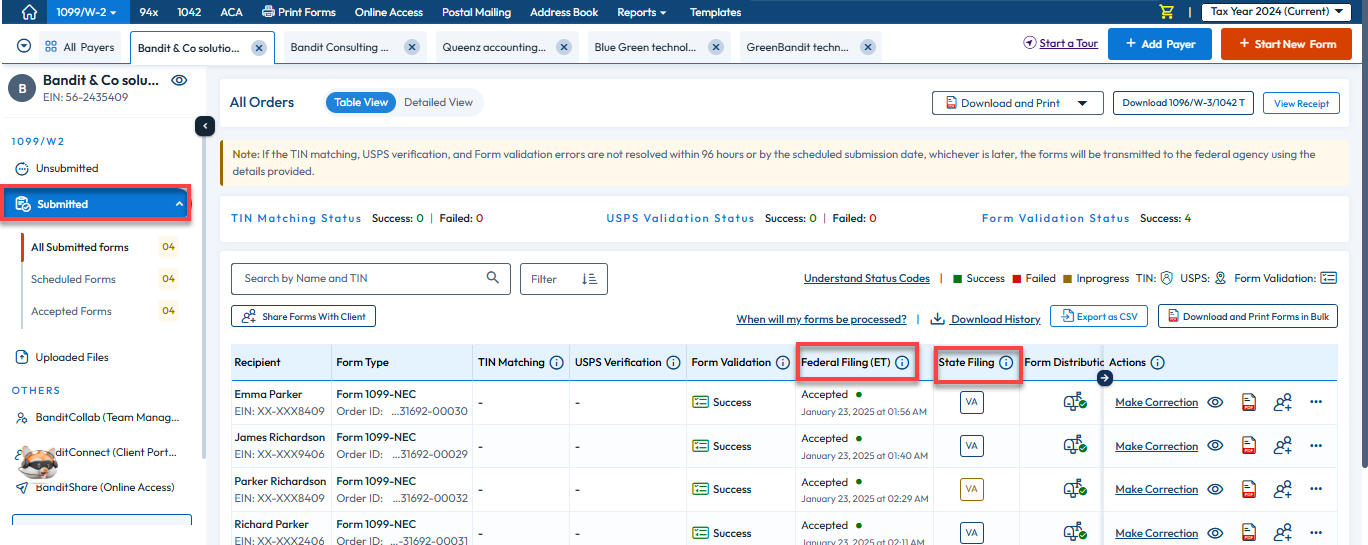Open Understand Status Codes link

click(x=867, y=279)
